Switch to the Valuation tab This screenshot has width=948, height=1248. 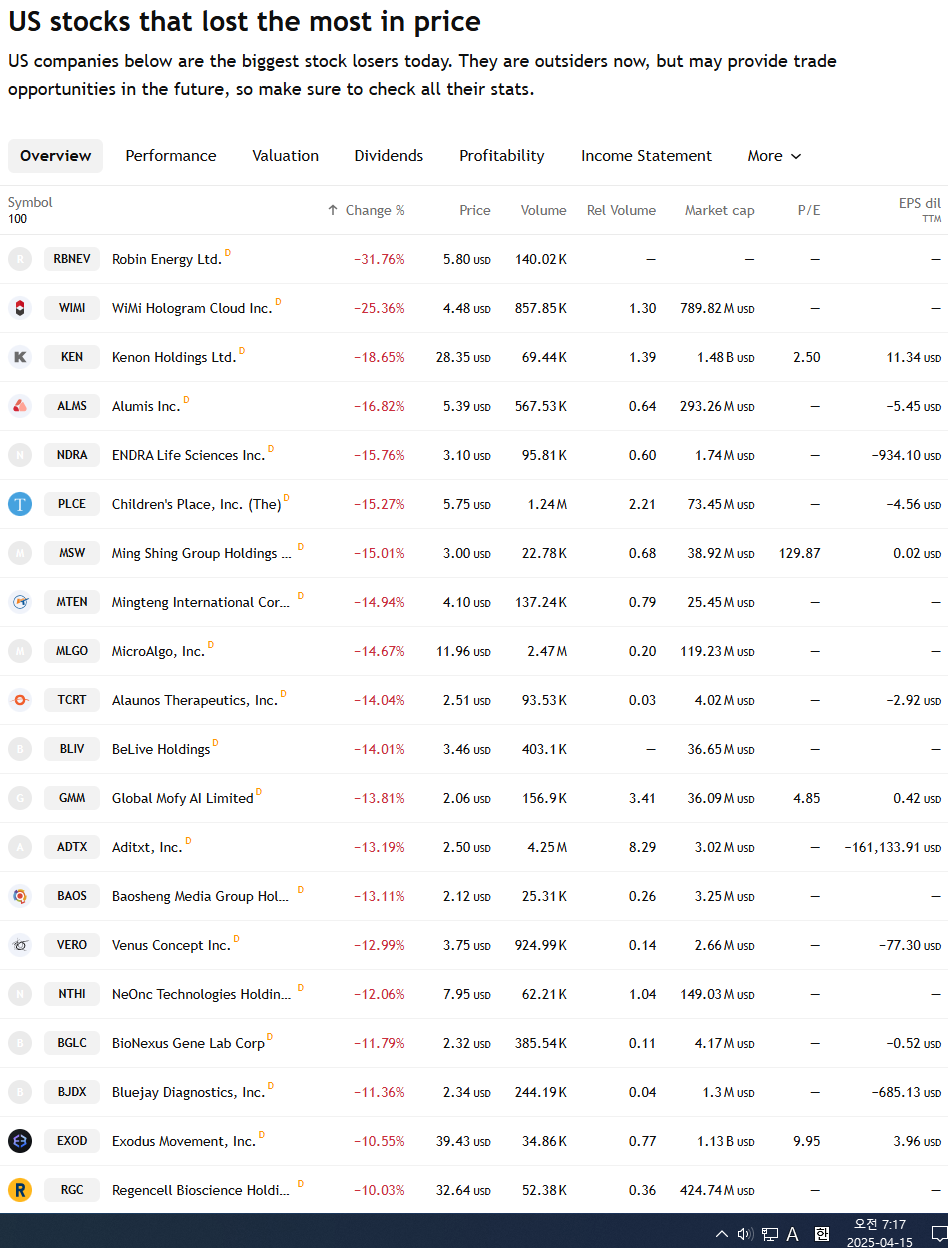tap(285, 156)
